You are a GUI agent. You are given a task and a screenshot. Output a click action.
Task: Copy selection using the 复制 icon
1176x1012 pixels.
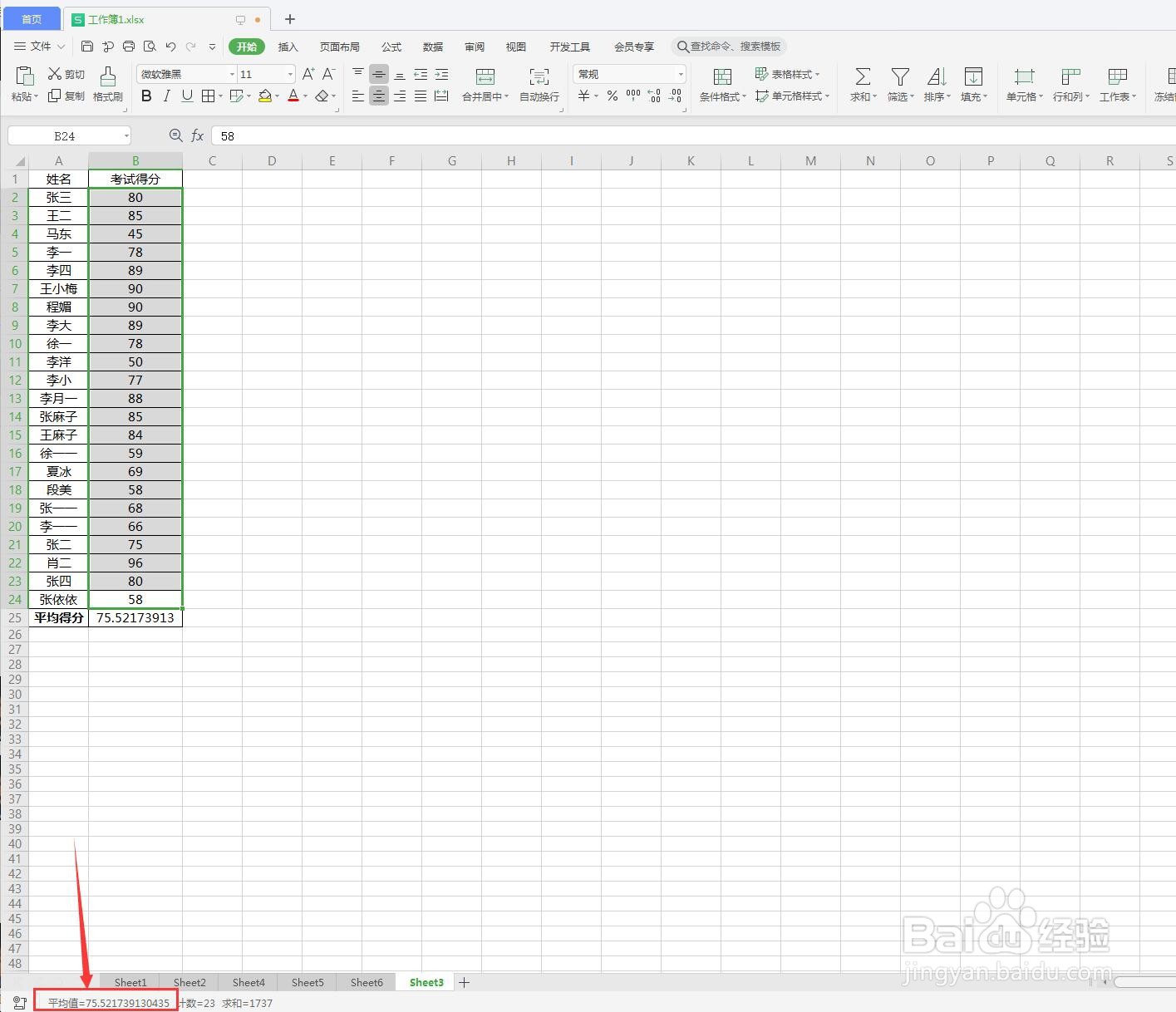pyautogui.click(x=55, y=96)
